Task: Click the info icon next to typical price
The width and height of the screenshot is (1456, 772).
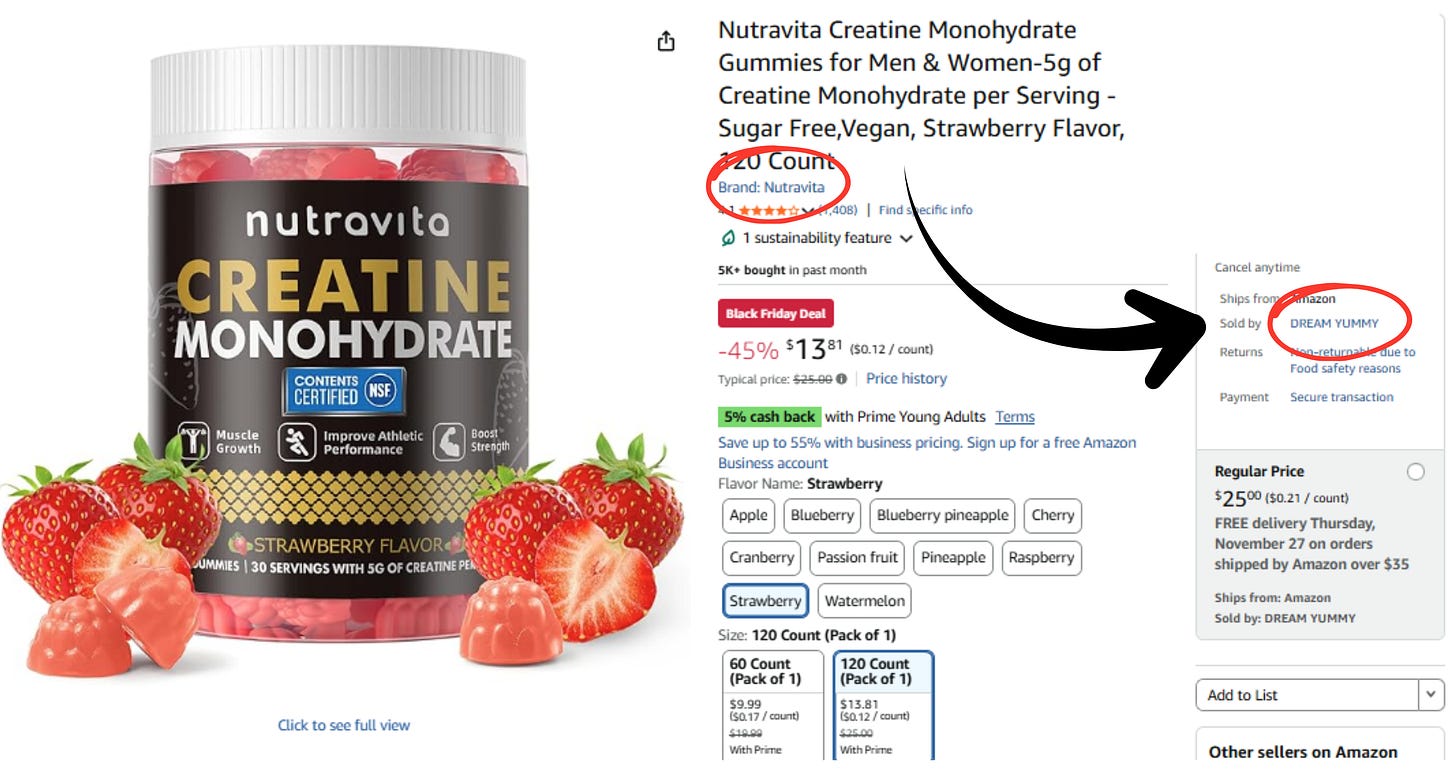Action: point(841,379)
